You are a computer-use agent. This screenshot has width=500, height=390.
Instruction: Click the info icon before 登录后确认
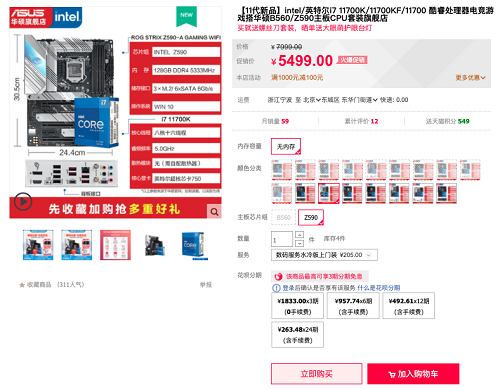click(276, 288)
